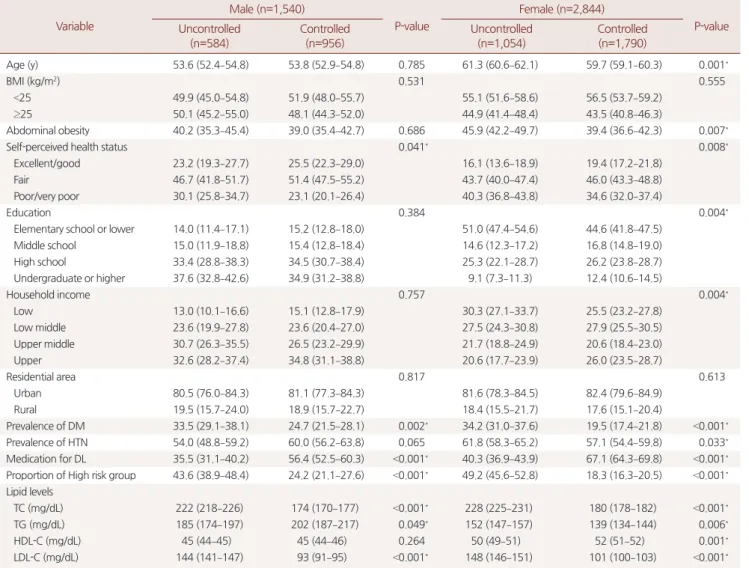Viewport: 749px width, 568px height.
Task: Select the 'High school' row label
Action: [40, 262]
